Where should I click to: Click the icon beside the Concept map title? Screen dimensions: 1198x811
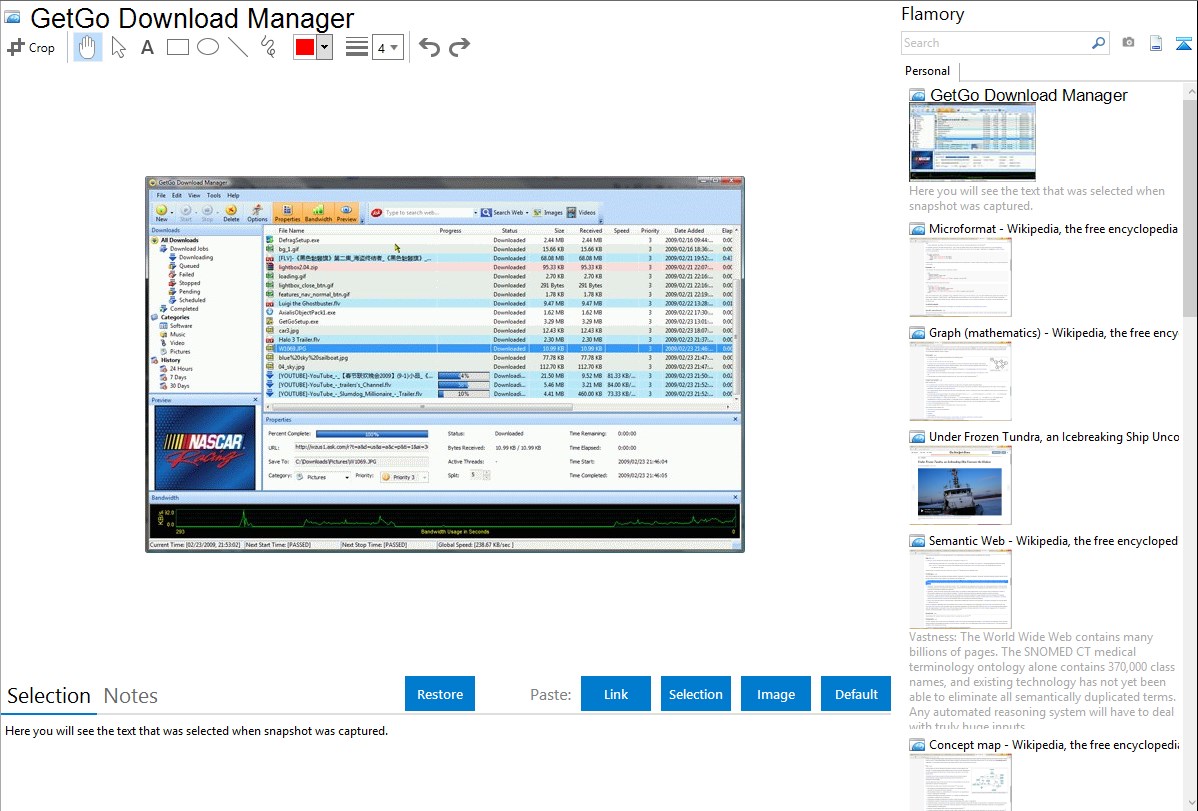pyautogui.click(x=917, y=745)
